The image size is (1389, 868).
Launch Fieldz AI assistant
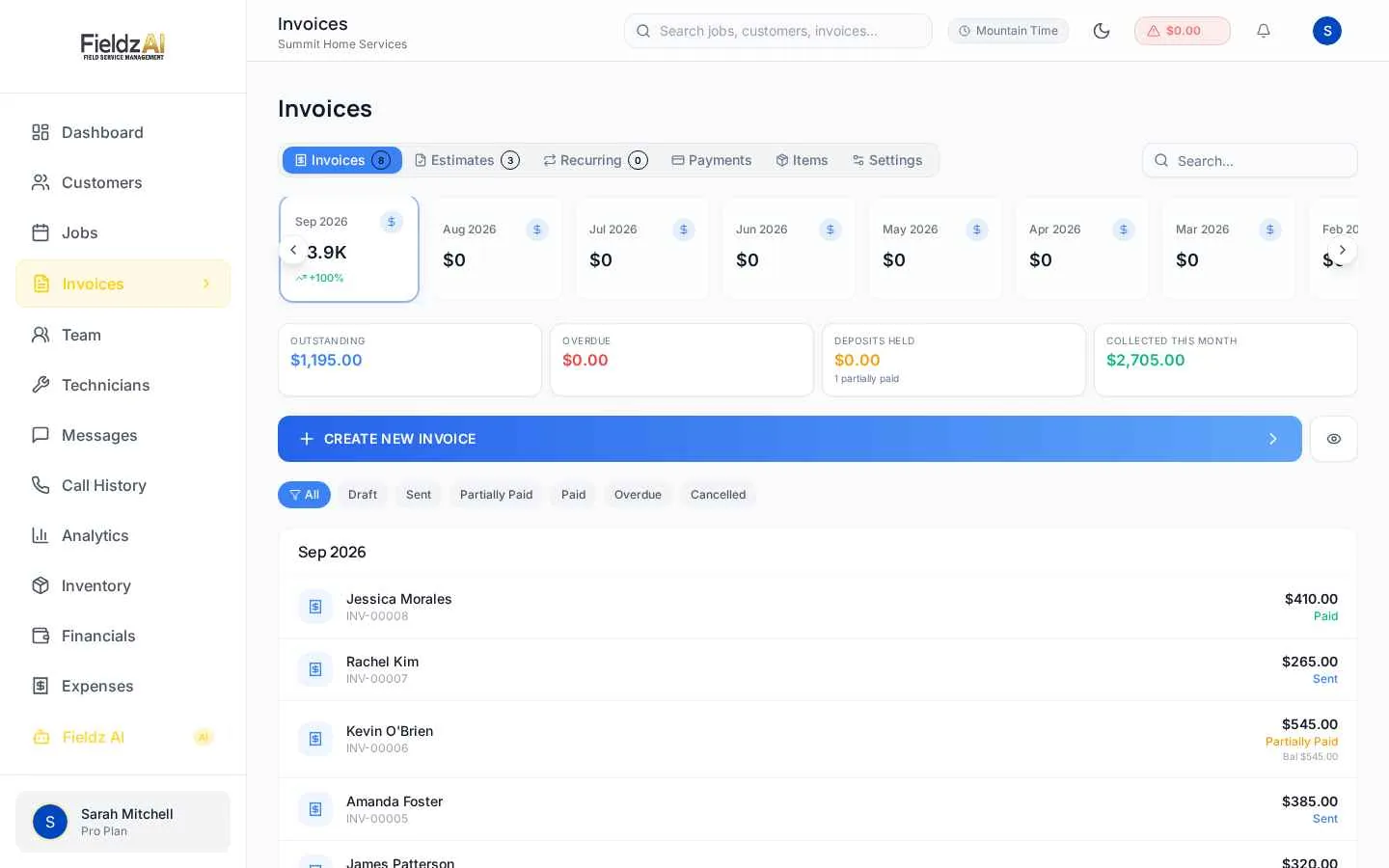point(123,737)
